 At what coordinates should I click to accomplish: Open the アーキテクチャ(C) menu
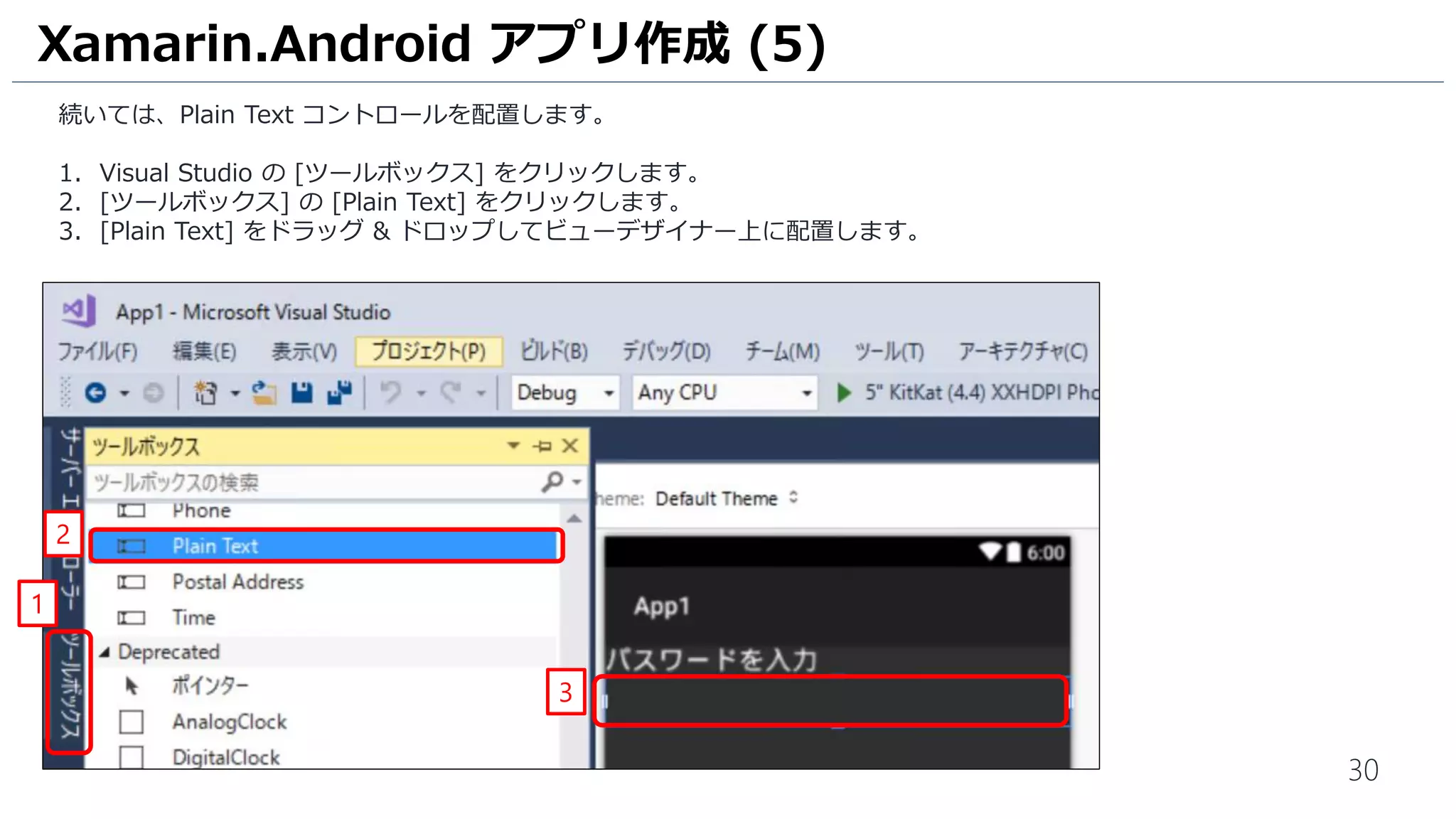point(1023,351)
